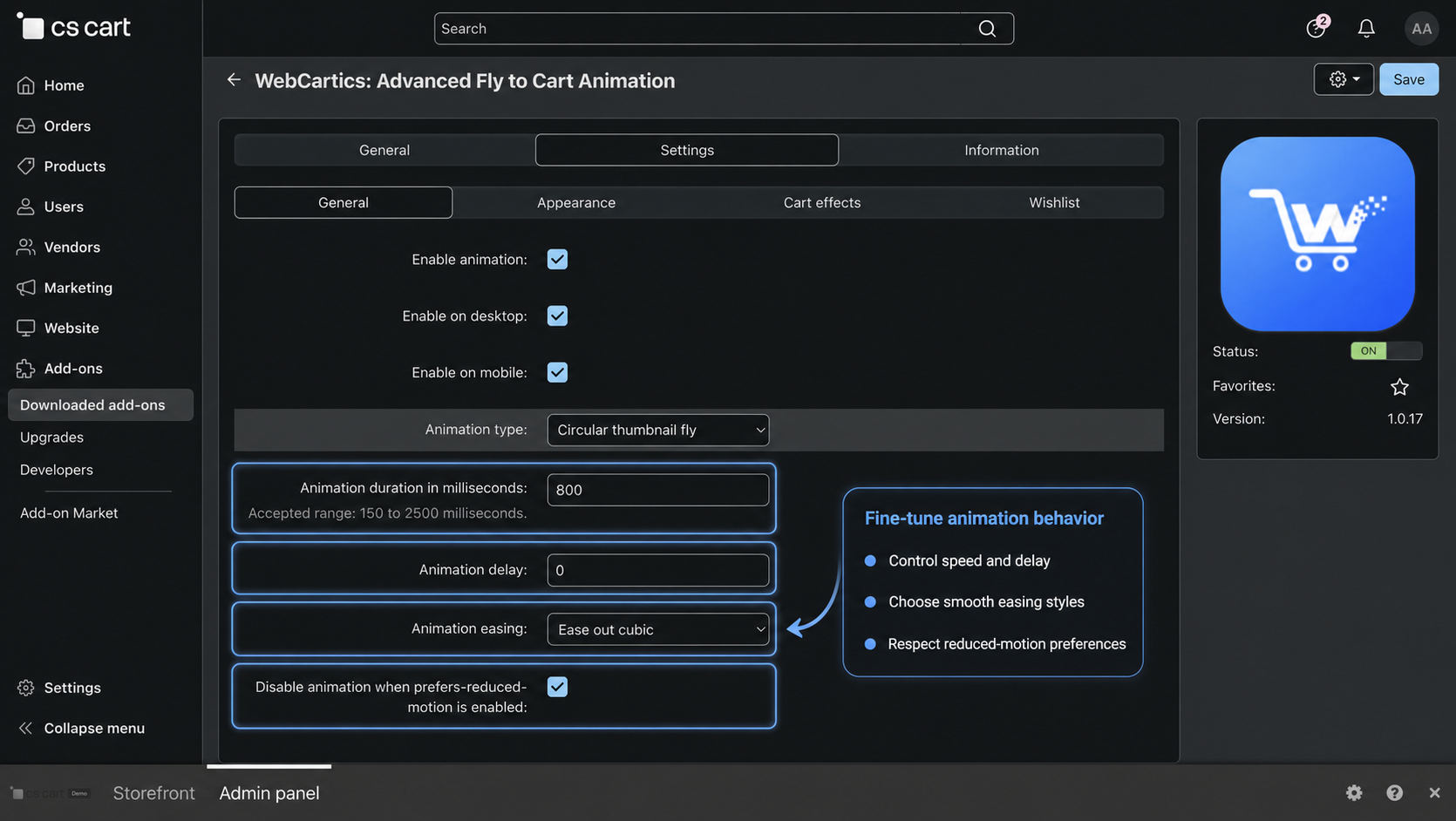1456x821 pixels.
Task: Open Downloaded add-ons submenu item
Action: pyautogui.click(x=100, y=404)
